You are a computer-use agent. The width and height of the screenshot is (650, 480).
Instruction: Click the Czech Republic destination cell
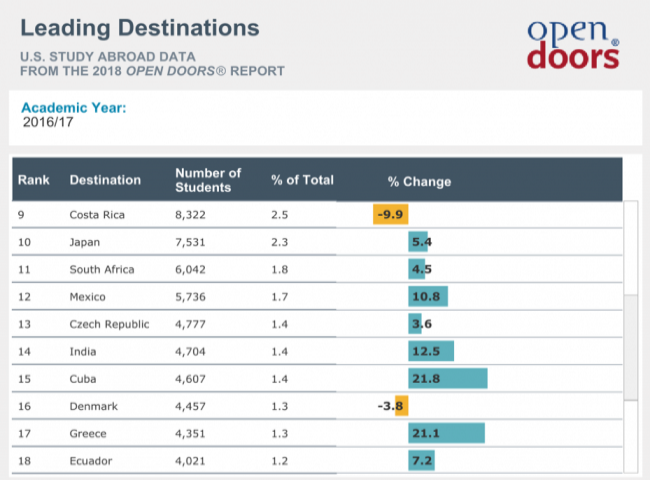[x=109, y=324]
